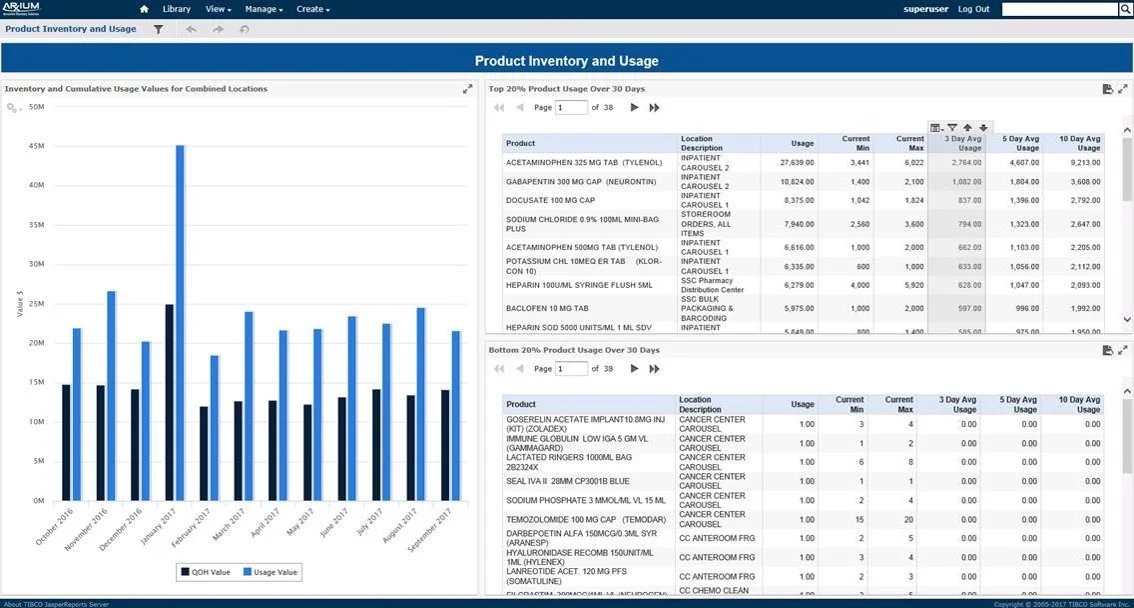
Task: Open the Library menu
Action: point(177,9)
